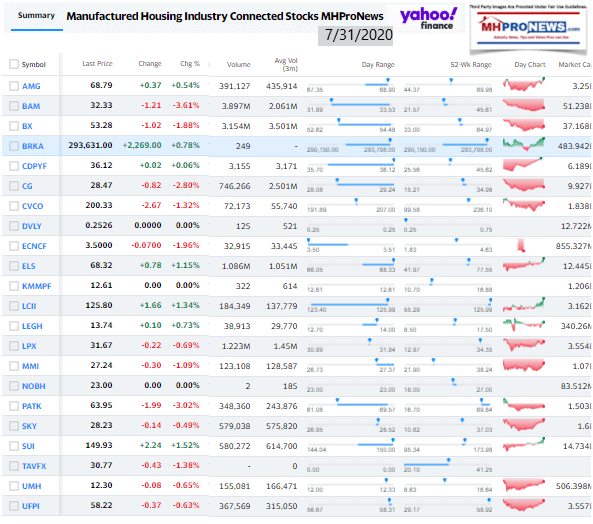Open the BAM ticker link
The image size is (593, 524).
(31, 106)
